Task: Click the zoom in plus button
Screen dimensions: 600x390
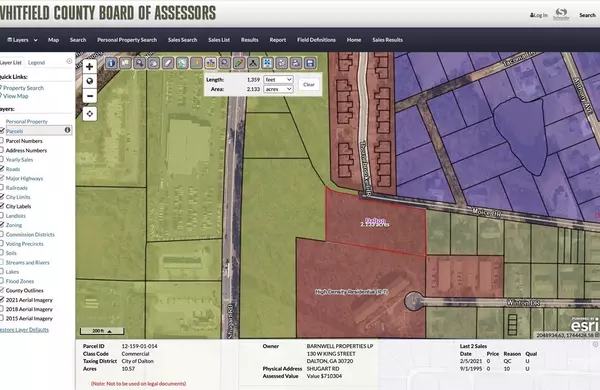Action: tap(90, 67)
